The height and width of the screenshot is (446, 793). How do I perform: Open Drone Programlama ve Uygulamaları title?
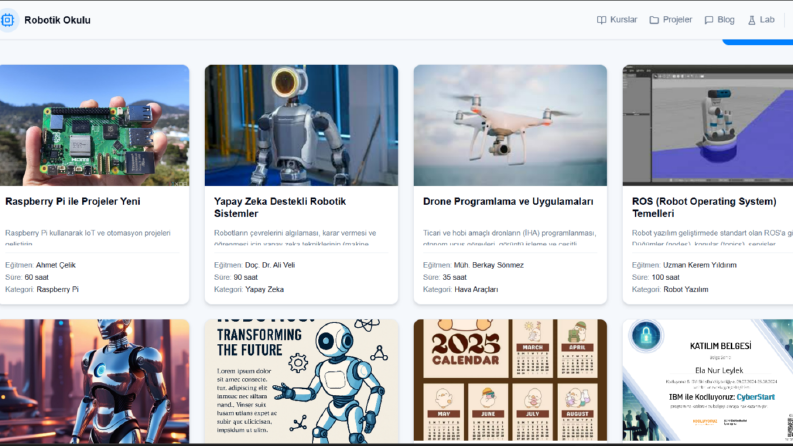508,201
